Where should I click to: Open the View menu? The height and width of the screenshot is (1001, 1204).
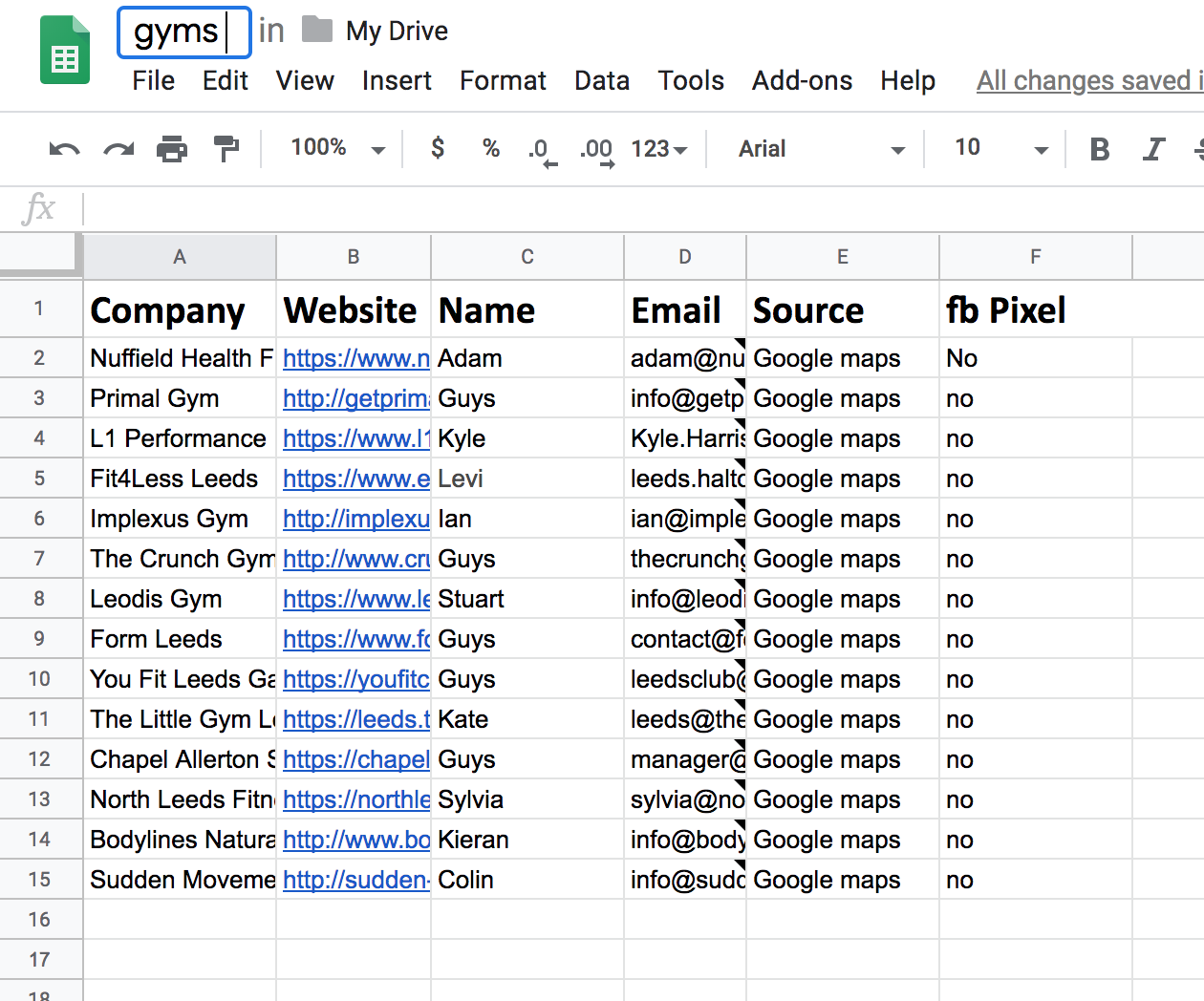tap(305, 81)
